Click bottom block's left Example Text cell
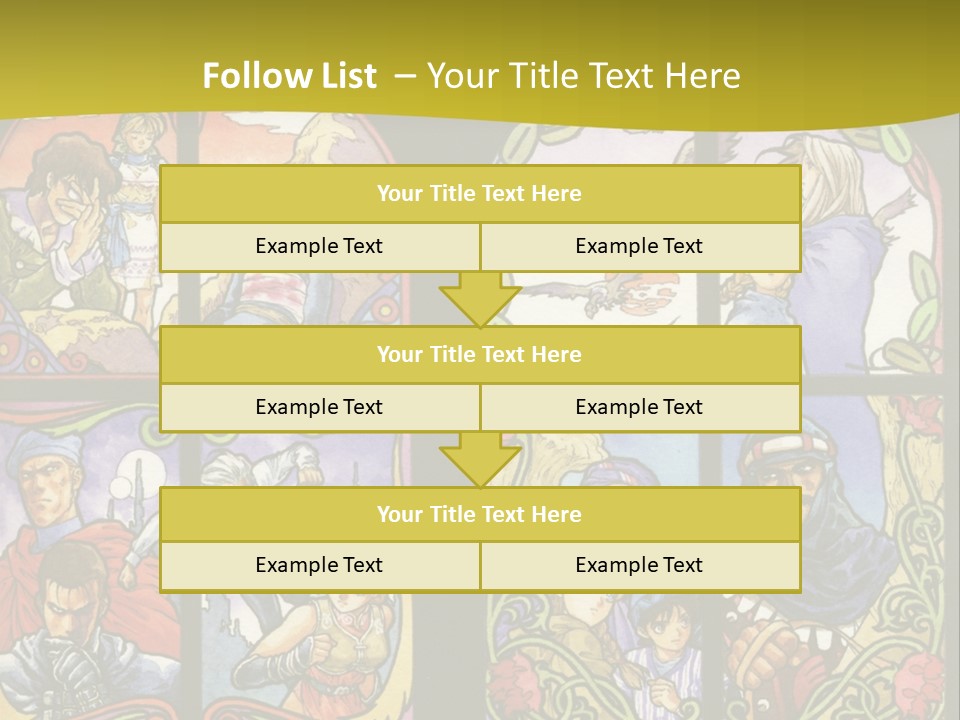 tap(319, 565)
